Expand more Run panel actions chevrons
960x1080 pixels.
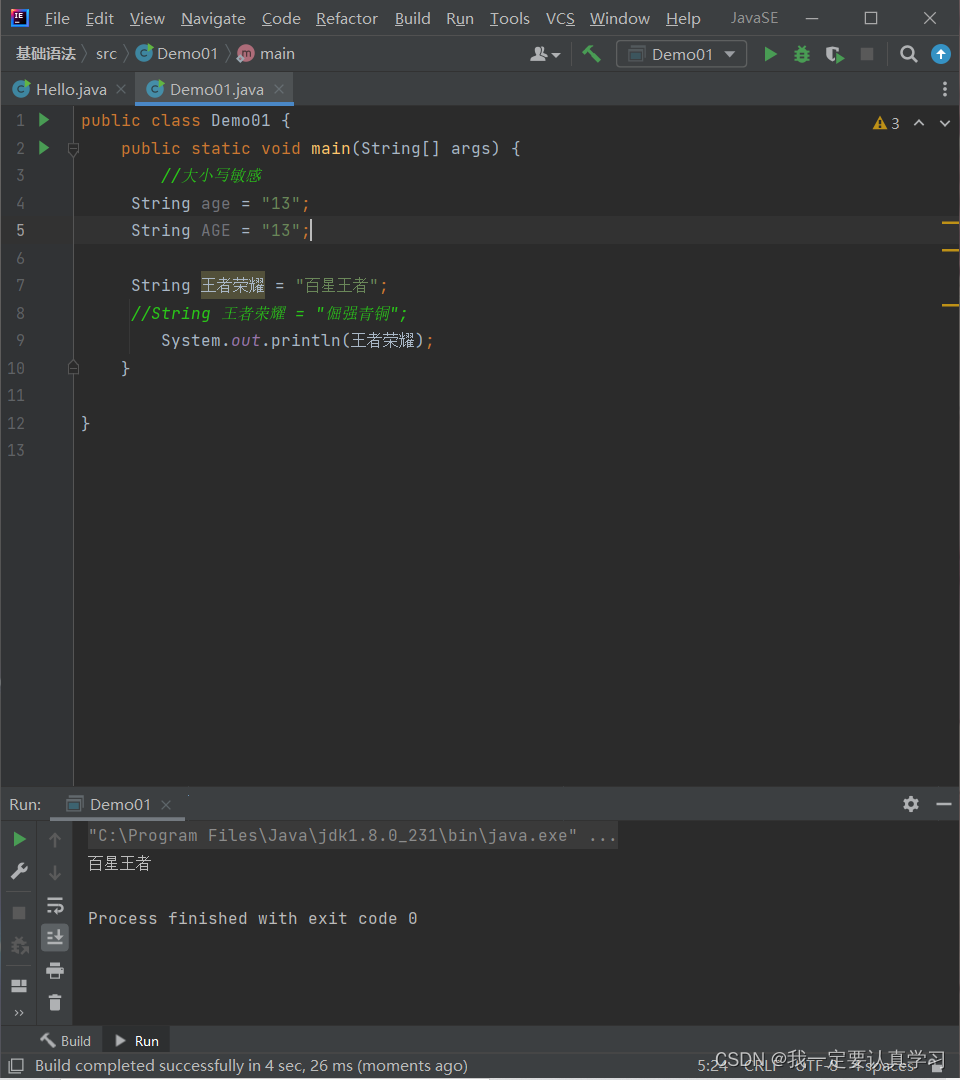pos(19,1012)
